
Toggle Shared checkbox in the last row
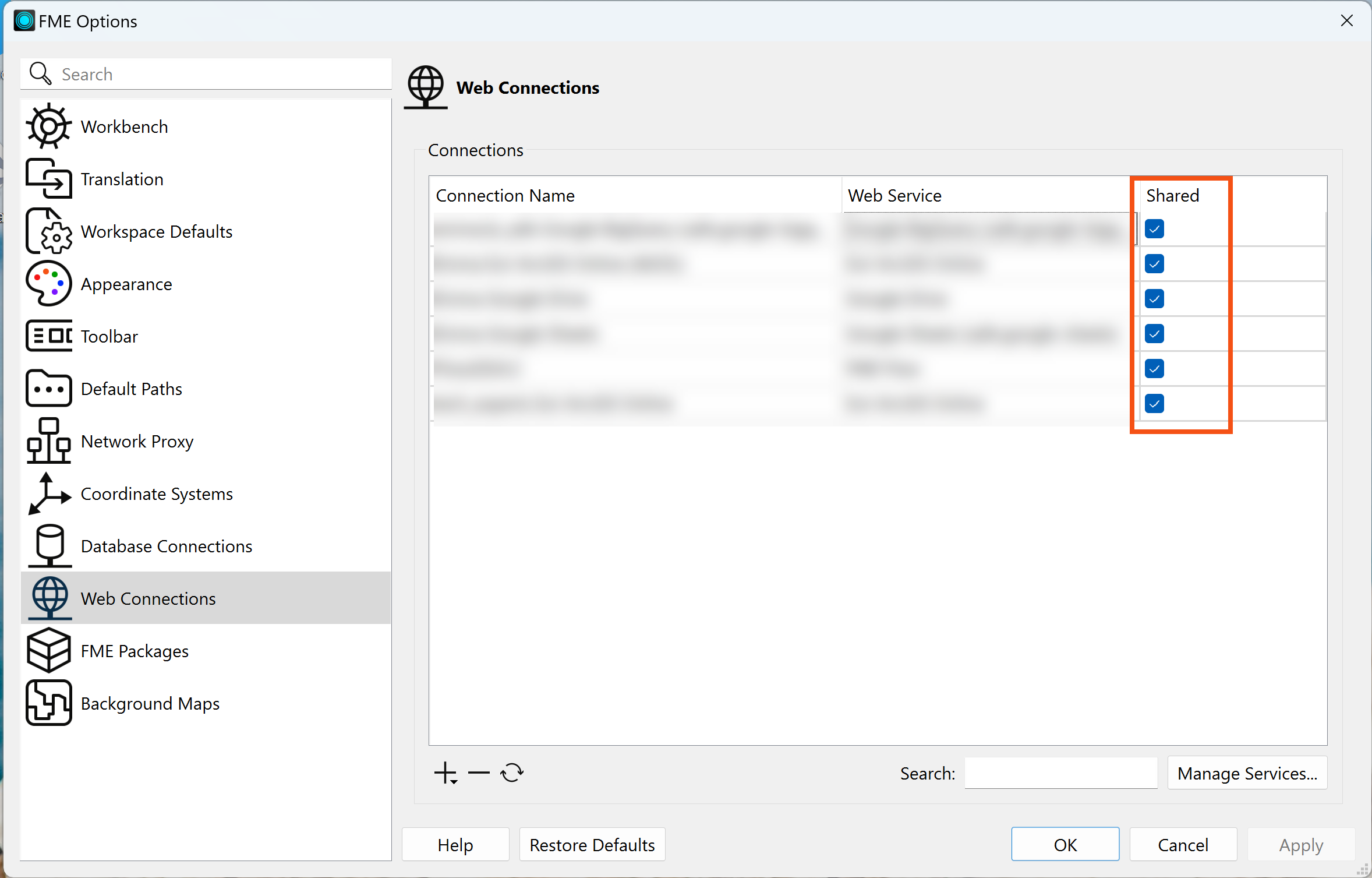click(x=1154, y=403)
